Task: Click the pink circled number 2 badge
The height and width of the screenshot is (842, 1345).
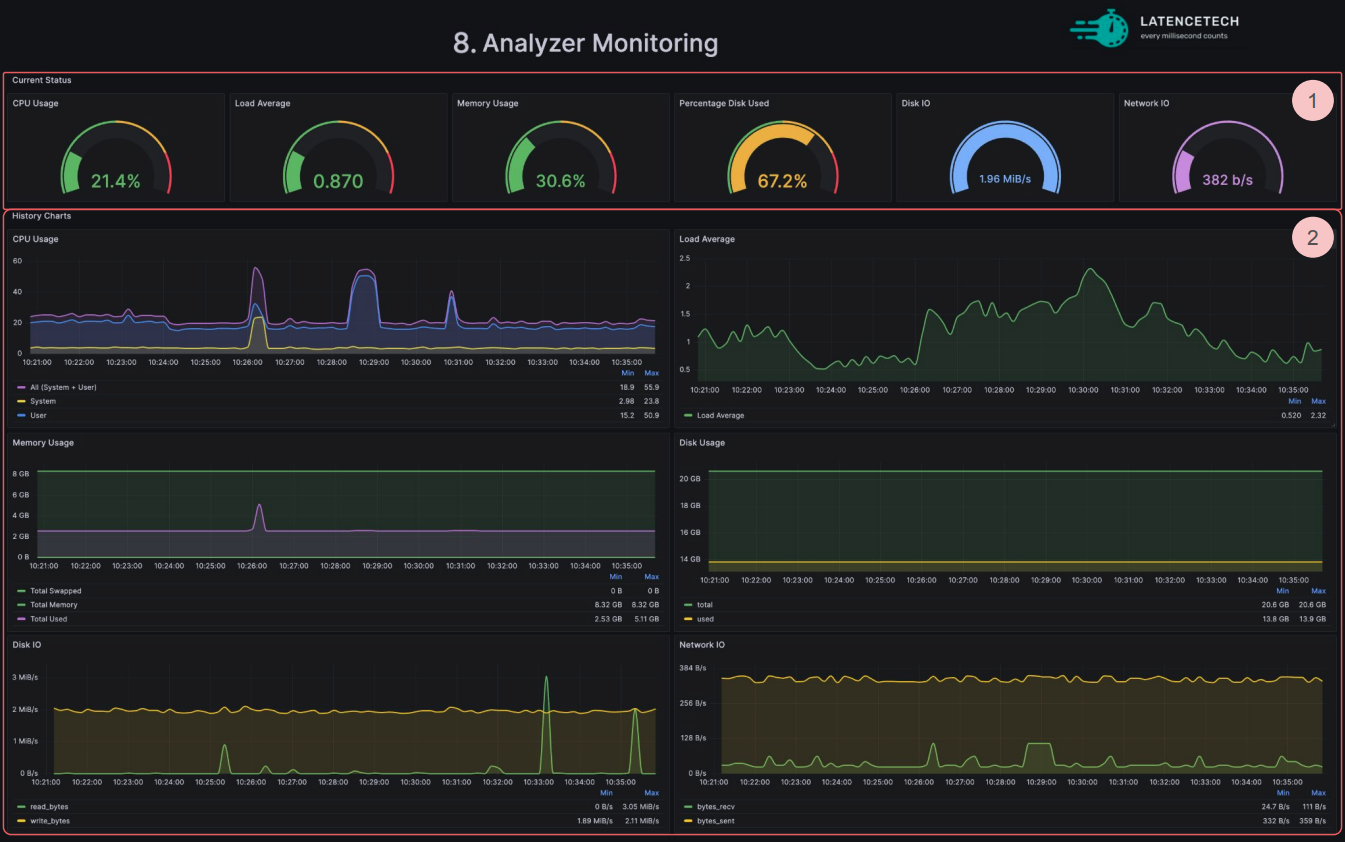Action: [x=1313, y=237]
